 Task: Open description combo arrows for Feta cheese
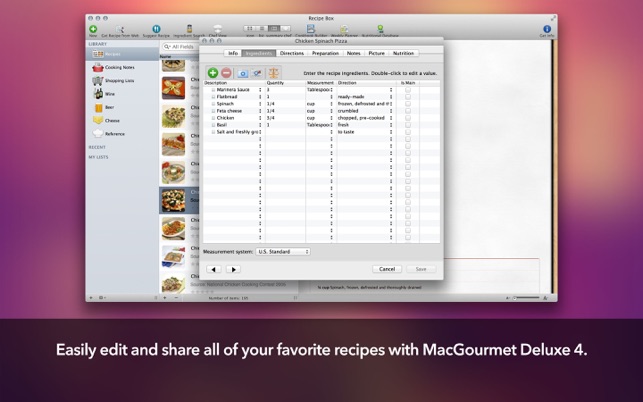(260, 111)
